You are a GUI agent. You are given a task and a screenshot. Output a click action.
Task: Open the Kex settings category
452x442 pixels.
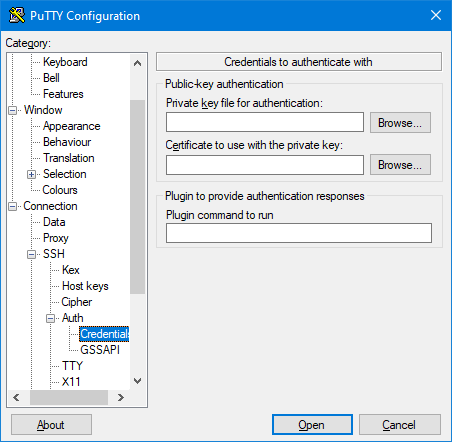[x=71, y=270]
